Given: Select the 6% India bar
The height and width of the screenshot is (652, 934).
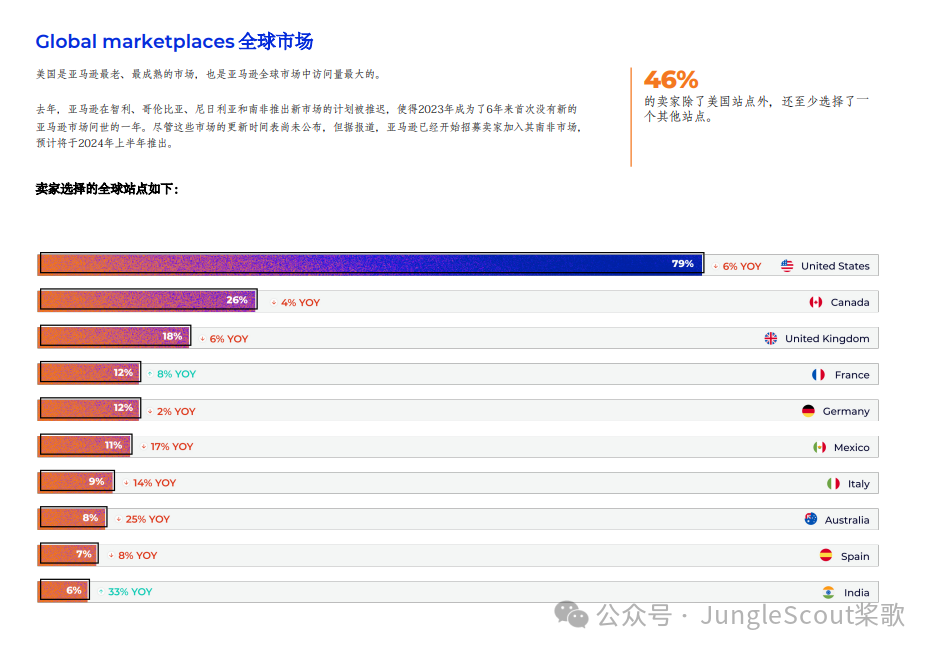Looking at the screenshot, I should coord(64,591).
